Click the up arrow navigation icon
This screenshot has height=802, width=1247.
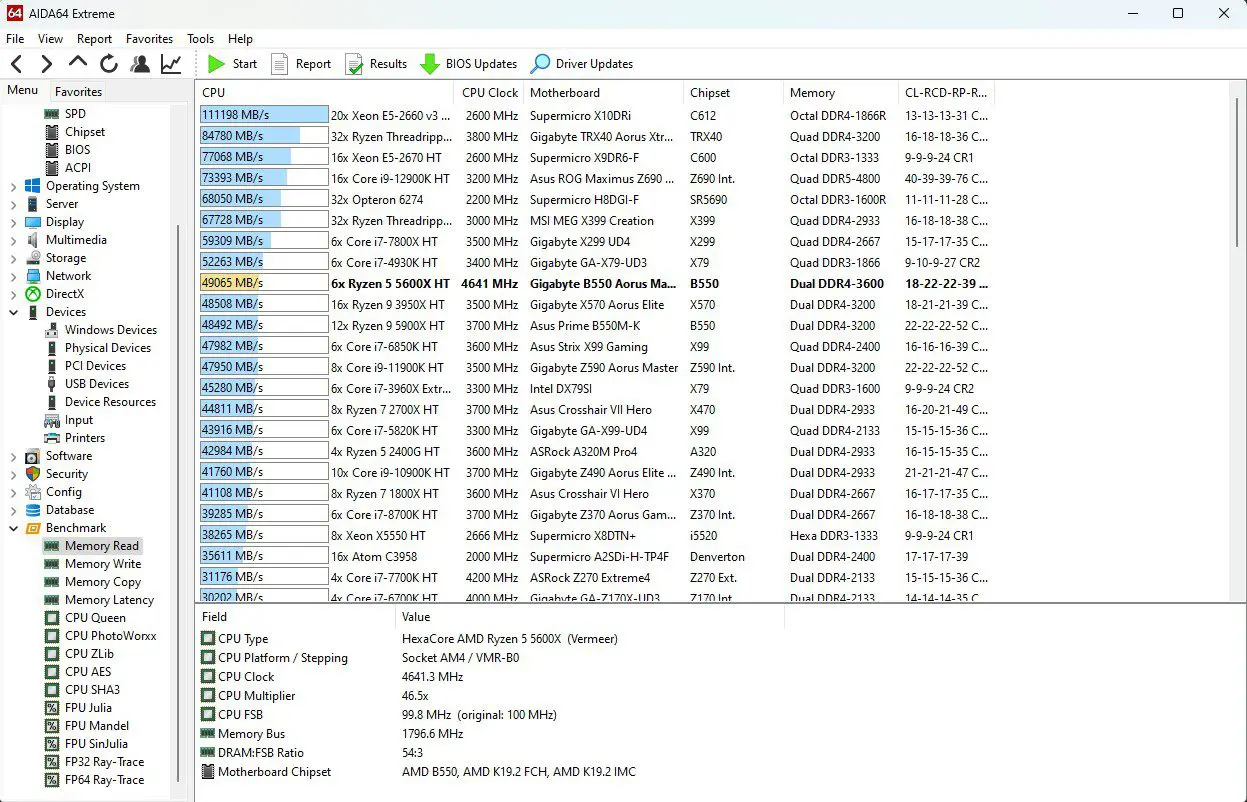78,63
